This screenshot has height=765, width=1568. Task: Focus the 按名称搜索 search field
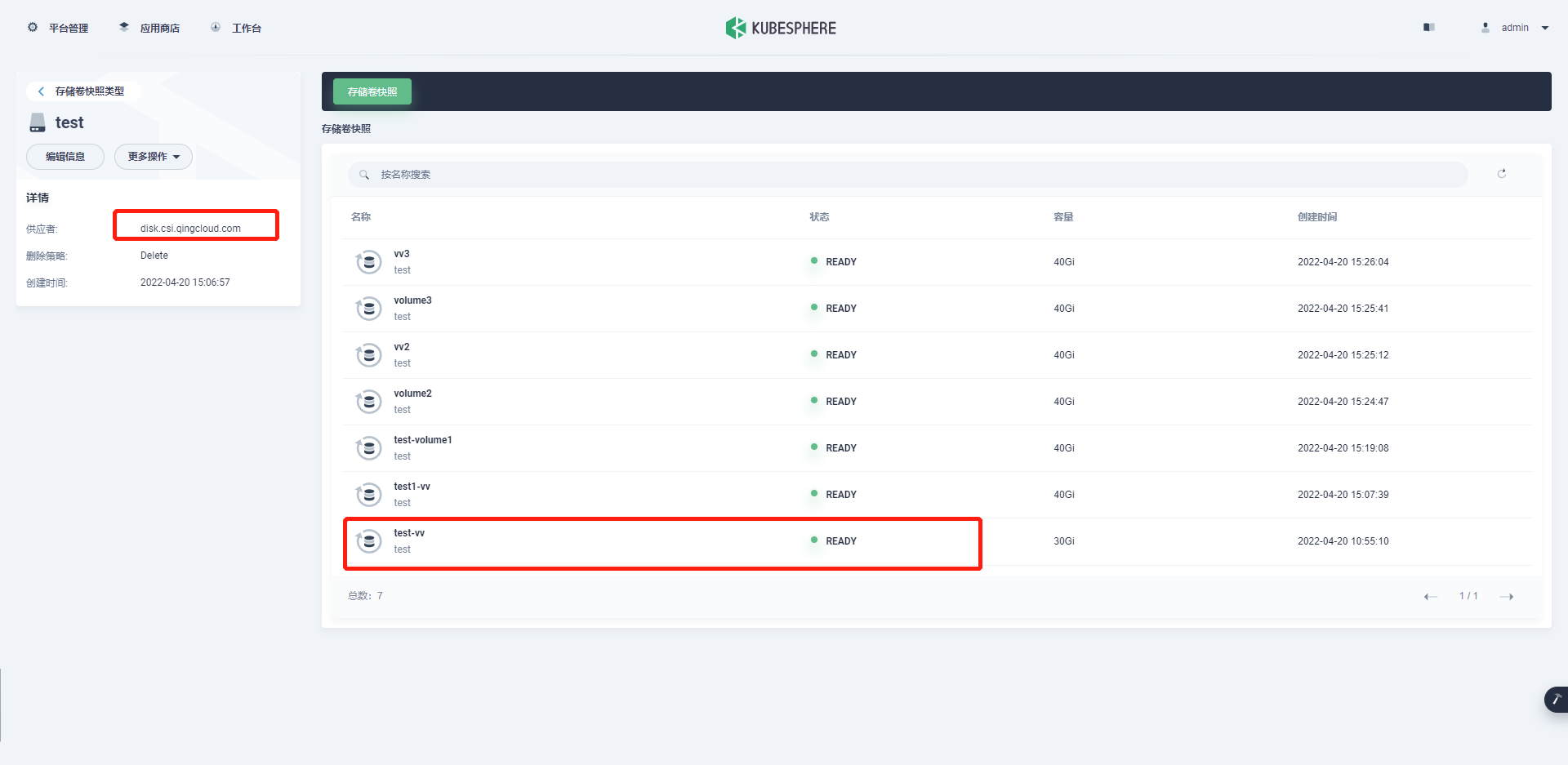click(907, 174)
